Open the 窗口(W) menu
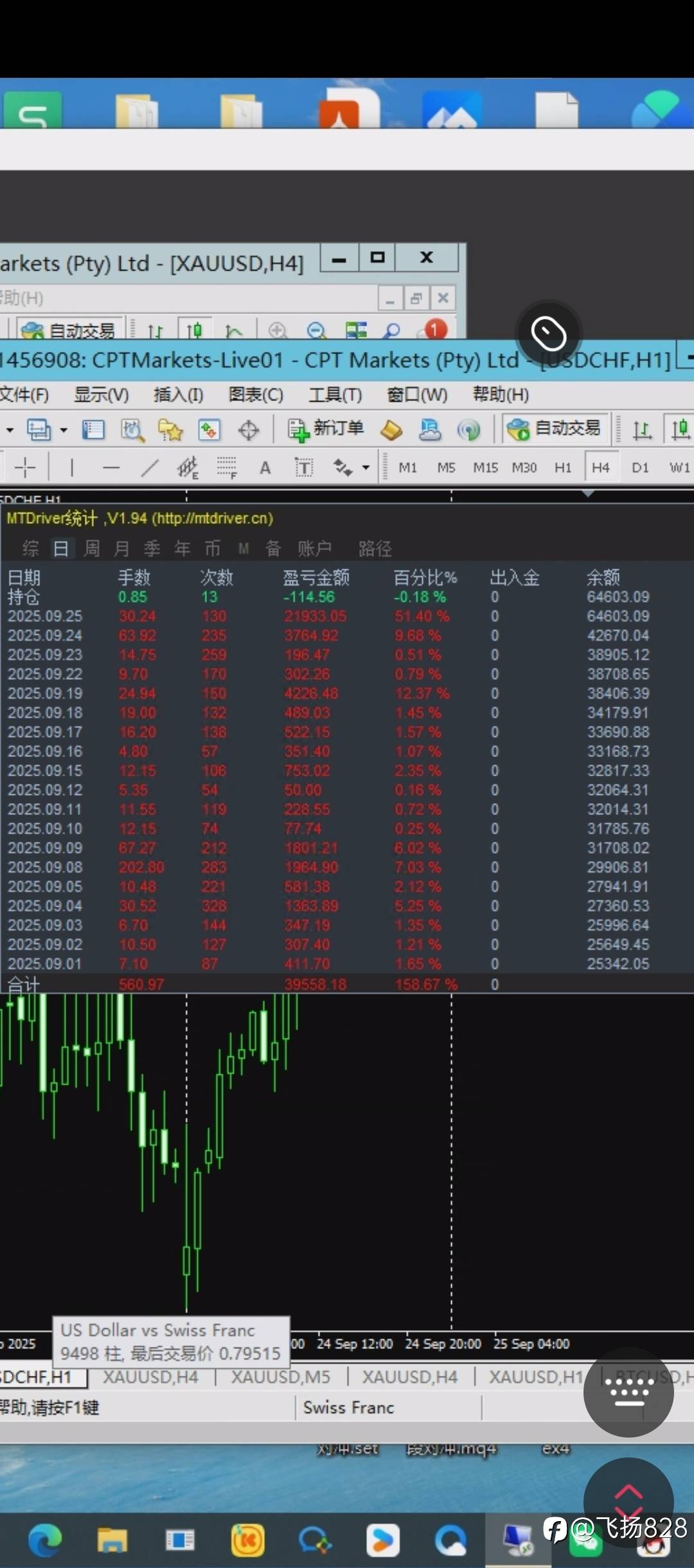 (x=417, y=395)
